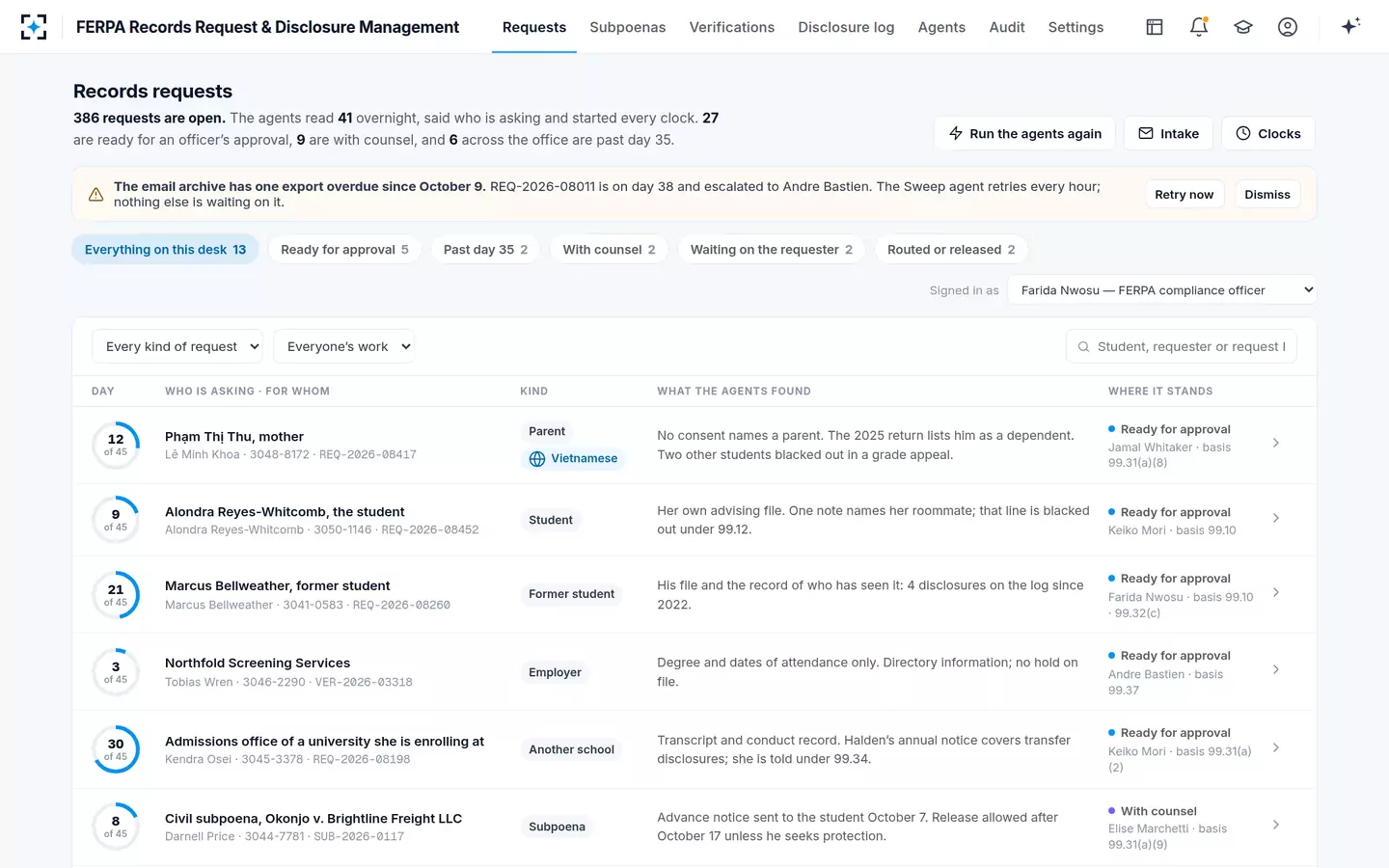The image size is (1389, 868).
Task: Open the sparkle assistant icon
Action: click(1350, 26)
